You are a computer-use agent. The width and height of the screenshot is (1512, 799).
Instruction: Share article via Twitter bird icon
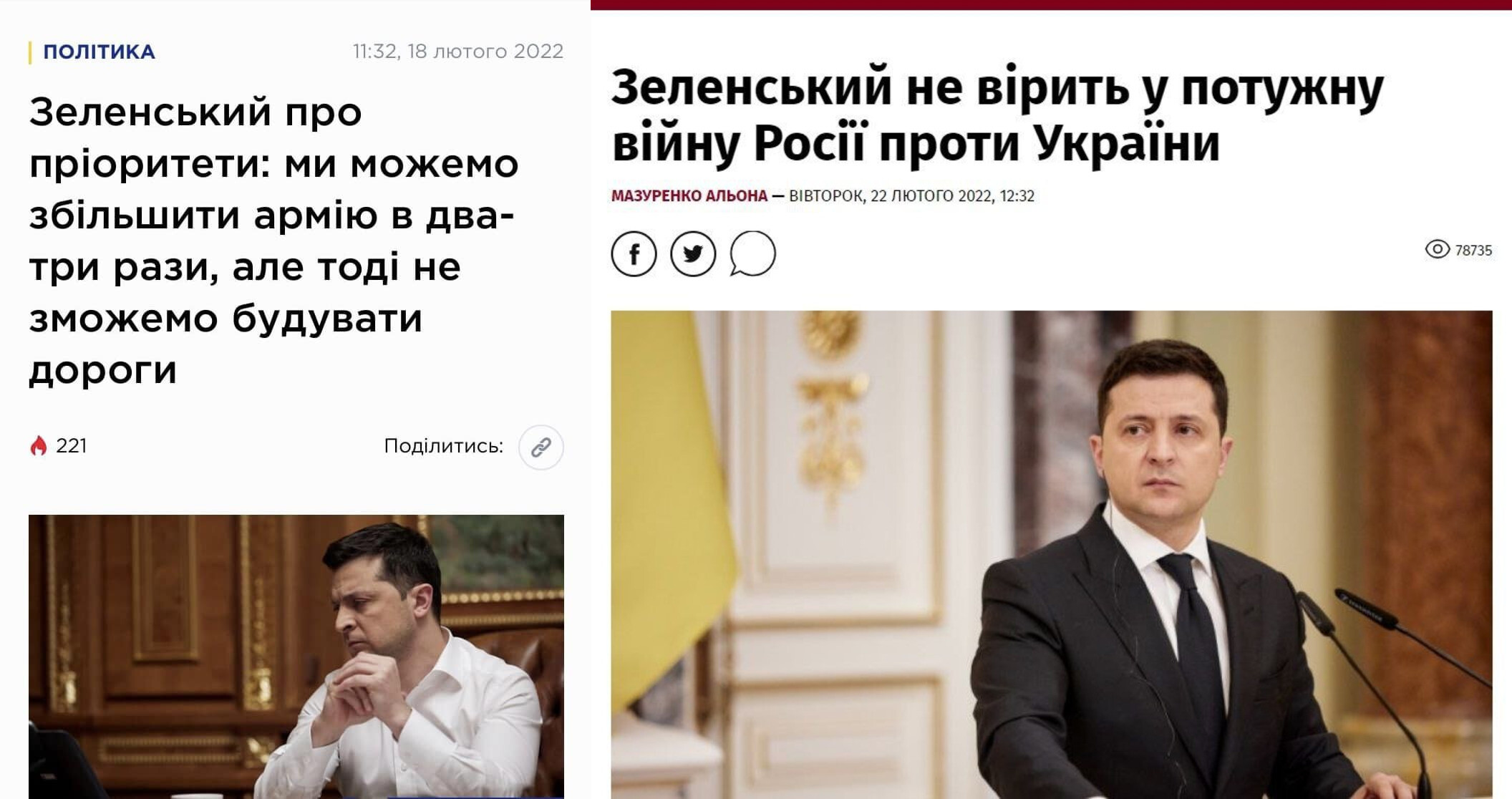click(x=693, y=254)
